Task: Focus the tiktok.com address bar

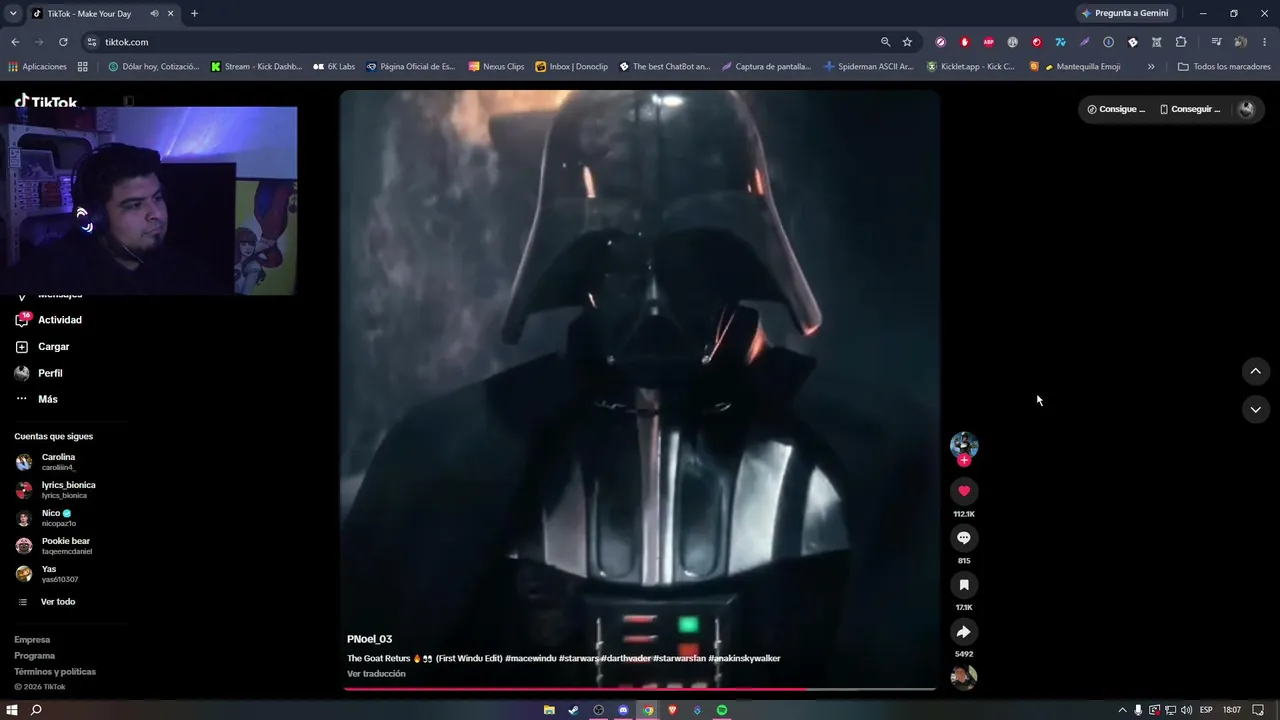Action: click(480, 42)
